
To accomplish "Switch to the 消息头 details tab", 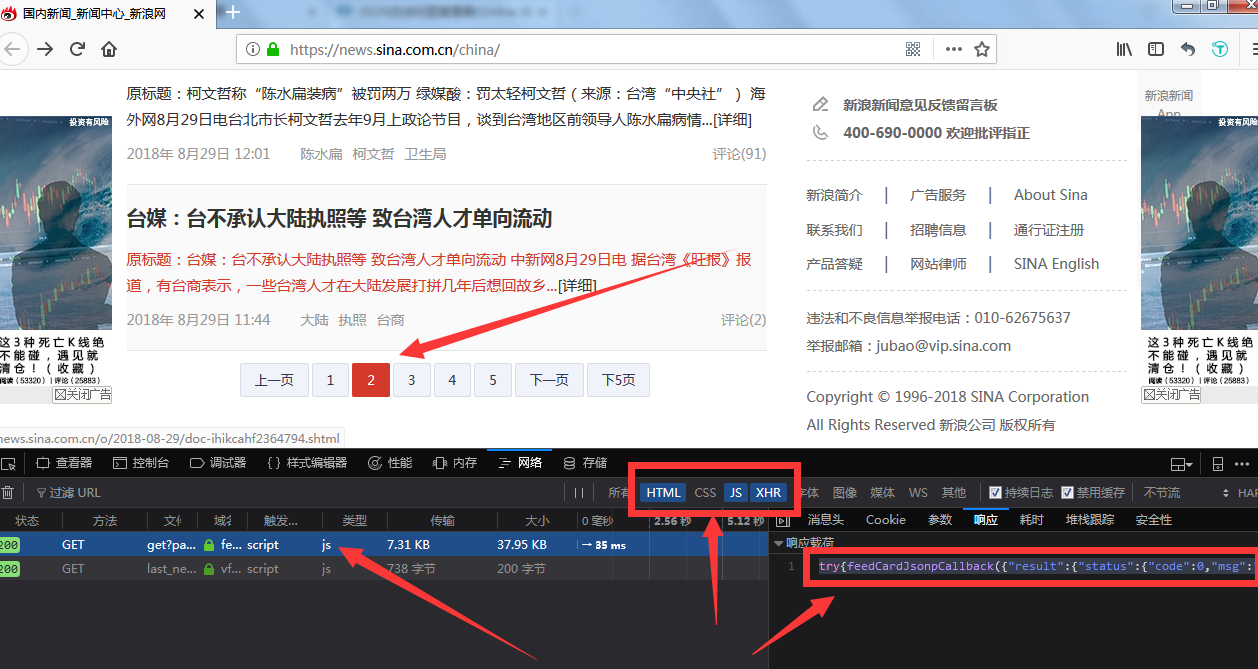I will (x=826, y=520).
